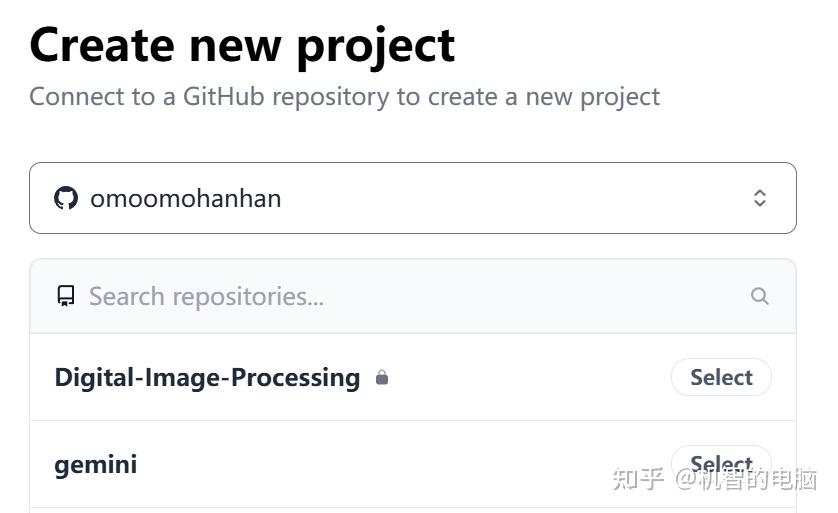The image size is (838, 513).
Task: Click the Connect to a GitHub repository subtitle
Action: (344, 97)
